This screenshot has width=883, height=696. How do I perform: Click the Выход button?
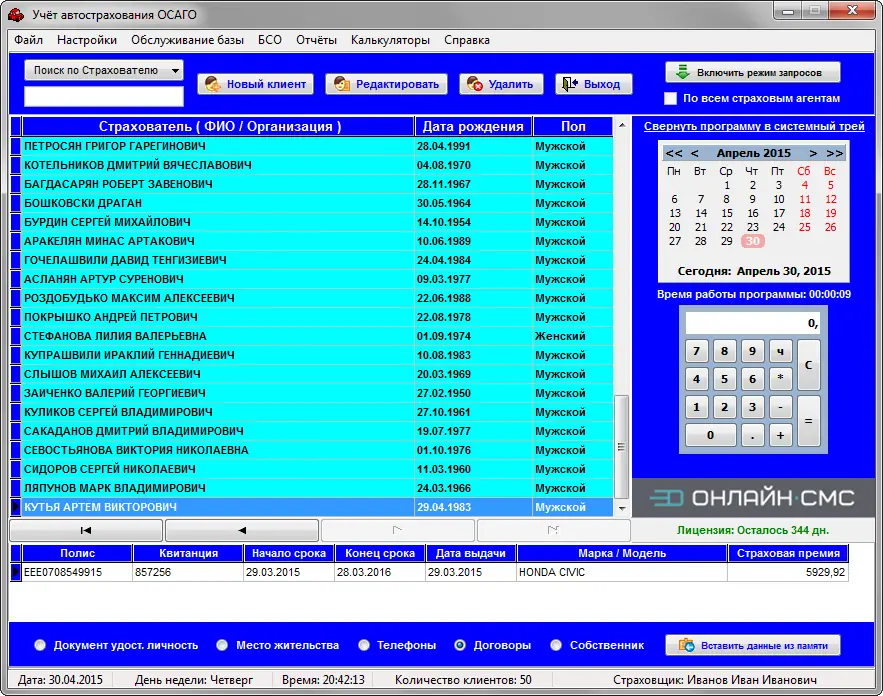(x=594, y=84)
